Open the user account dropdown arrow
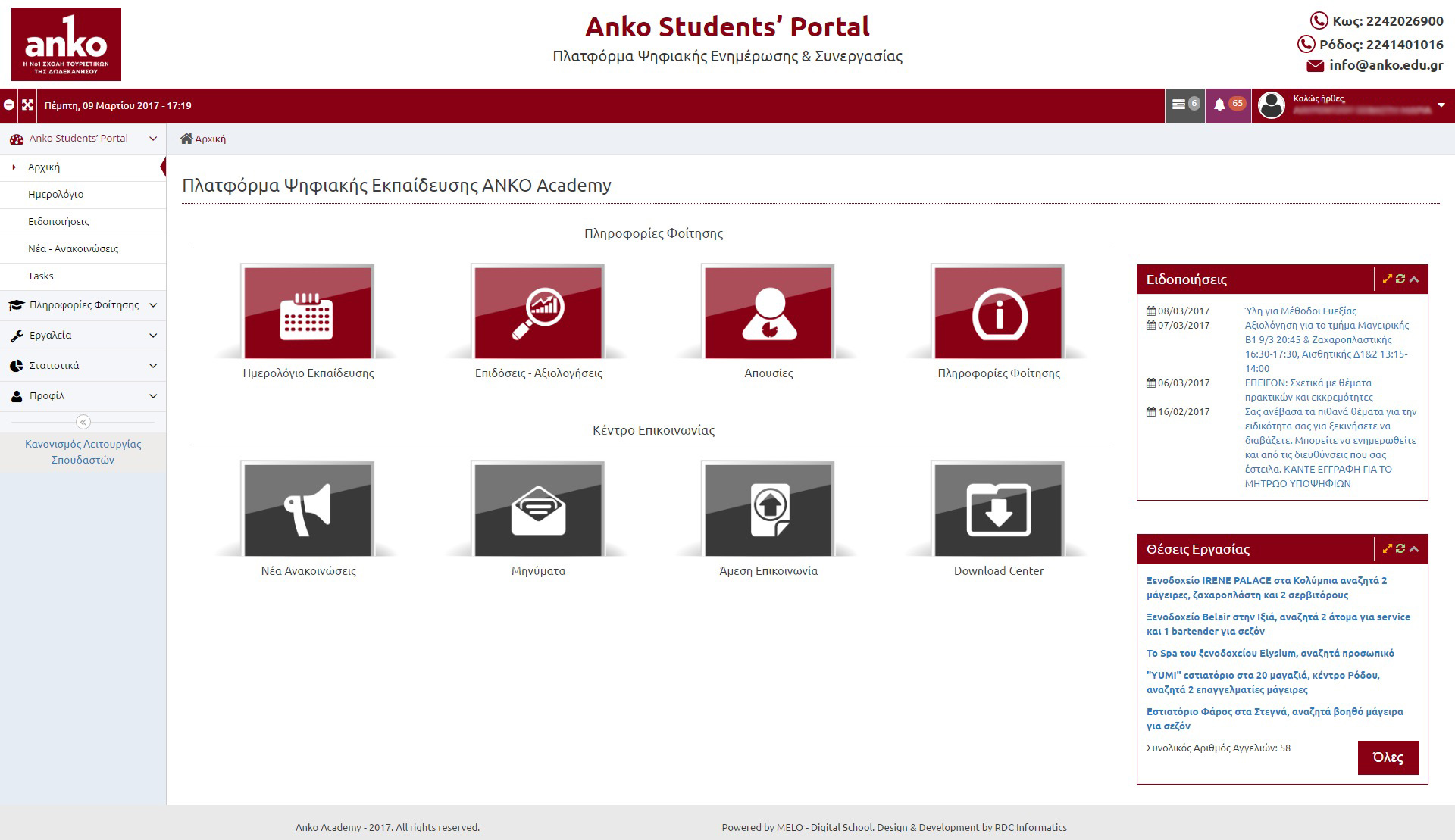 coord(1441,105)
